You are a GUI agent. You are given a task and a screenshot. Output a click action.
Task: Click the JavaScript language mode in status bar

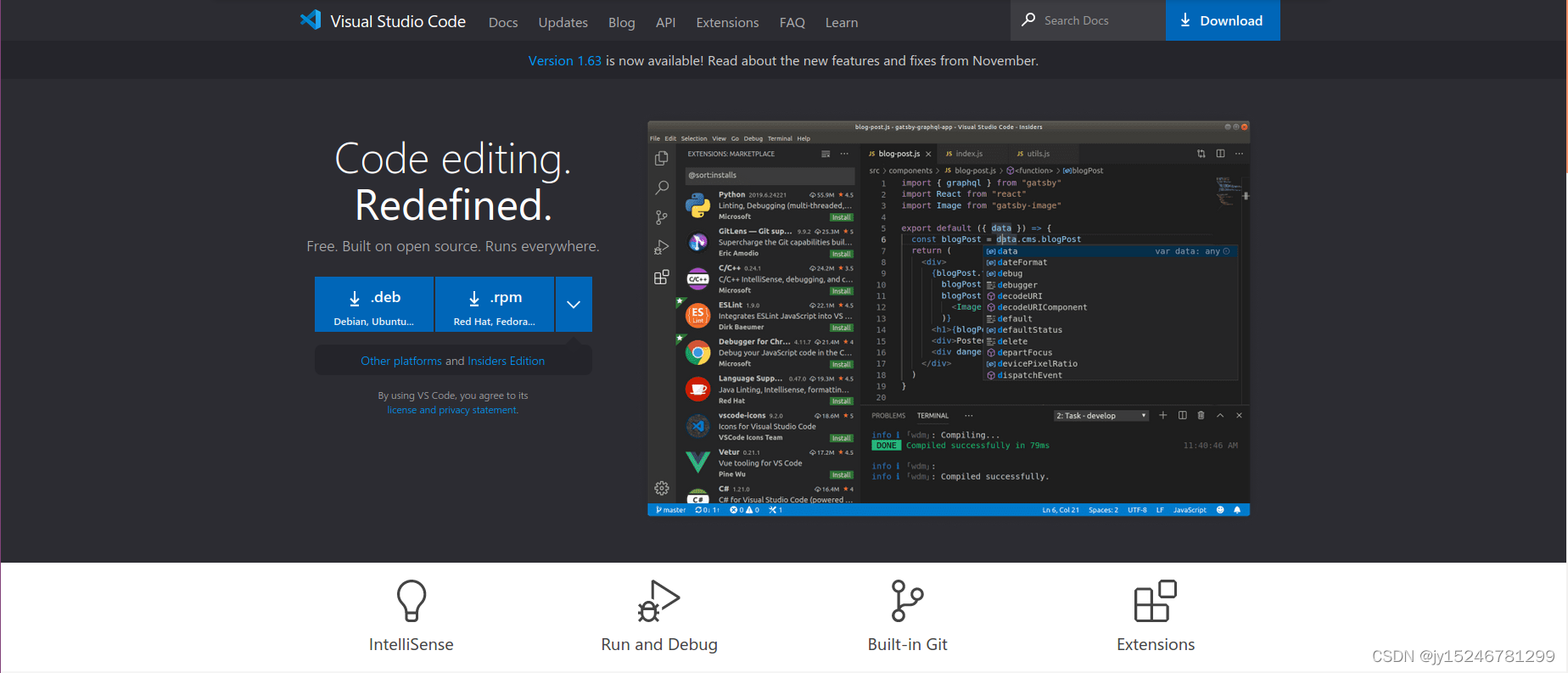point(1190,510)
